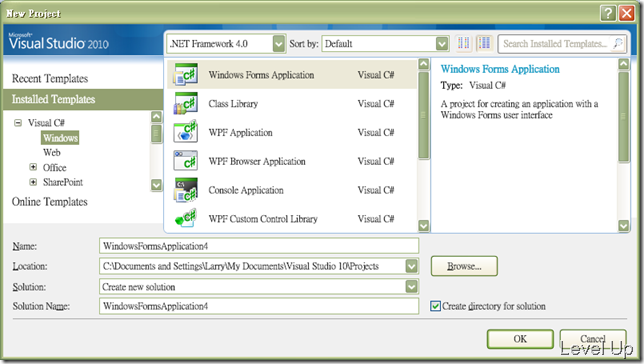Open the Recent Templates section
Viewport: 644px width, 364px height.
pos(50,78)
